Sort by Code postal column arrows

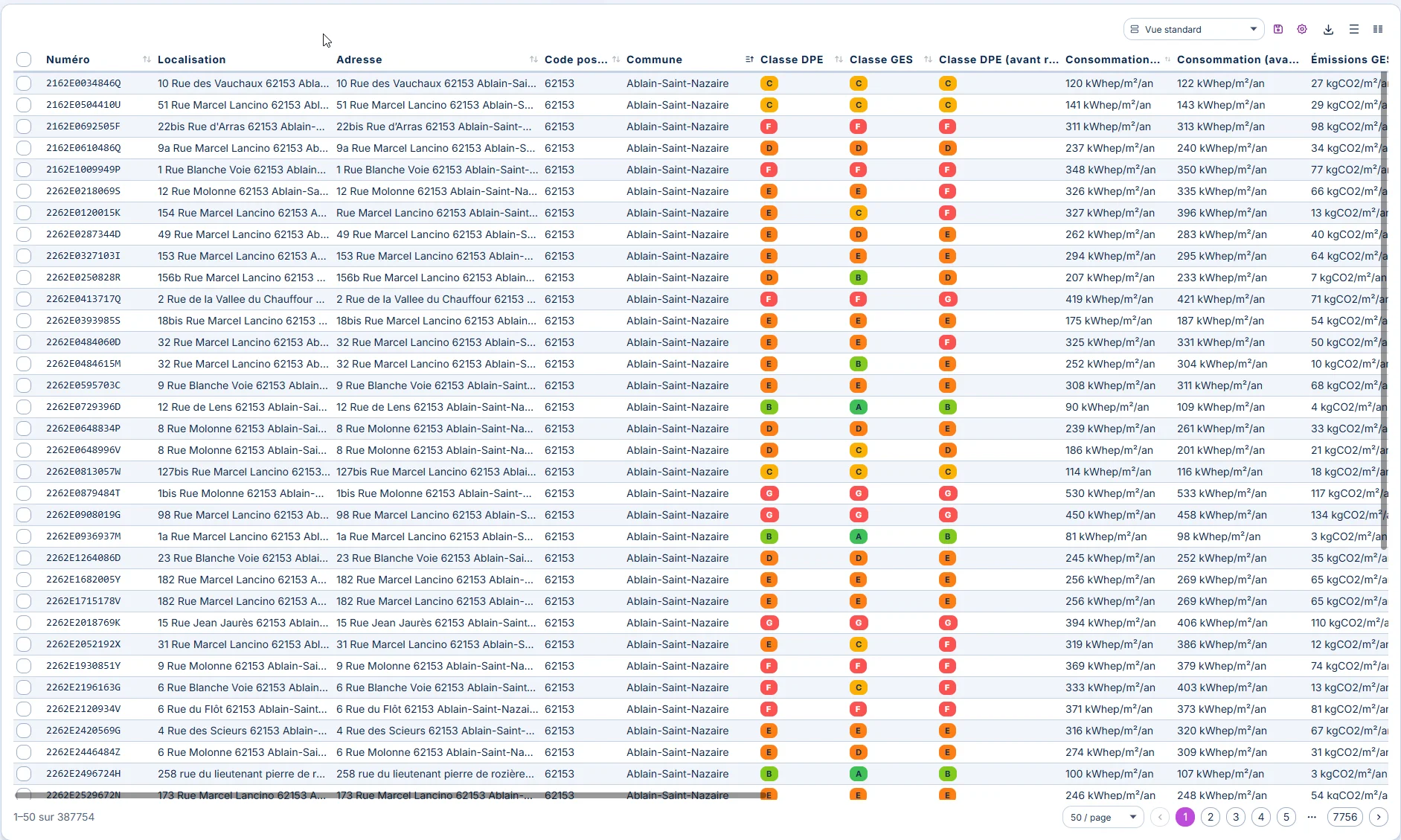616,60
